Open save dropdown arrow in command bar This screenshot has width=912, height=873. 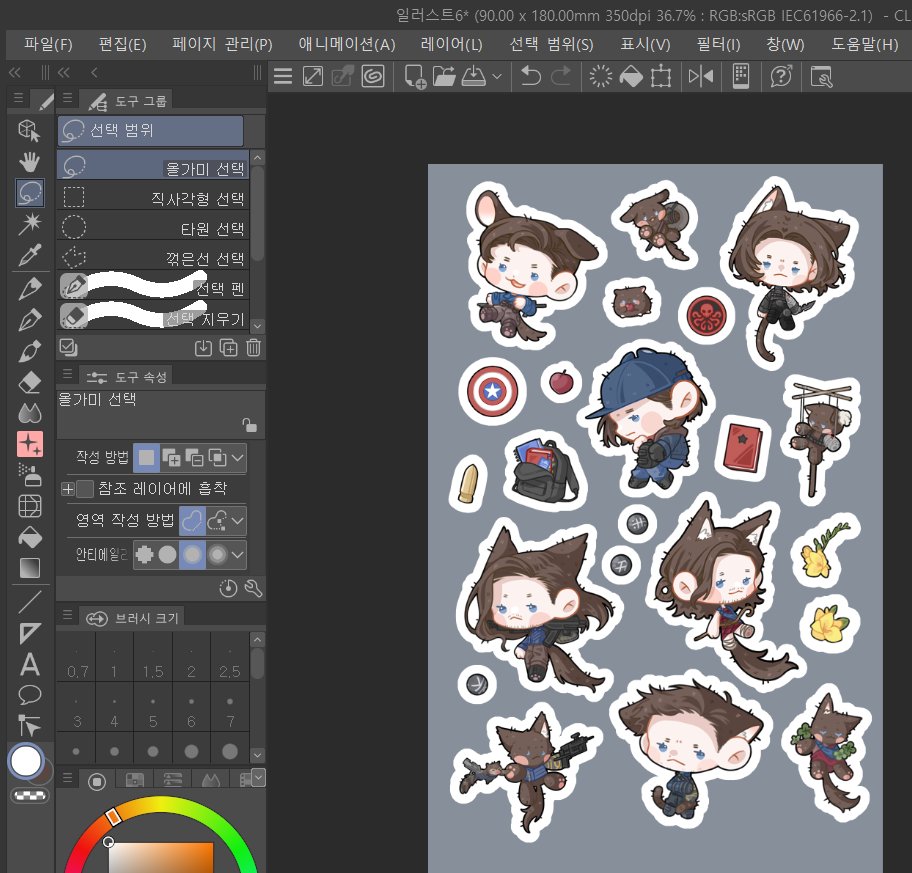(x=497, y=76)
